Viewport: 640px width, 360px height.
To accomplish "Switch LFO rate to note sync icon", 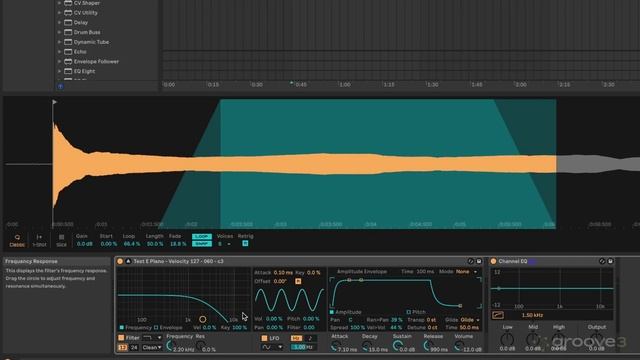I will click(x=310, y=338).
